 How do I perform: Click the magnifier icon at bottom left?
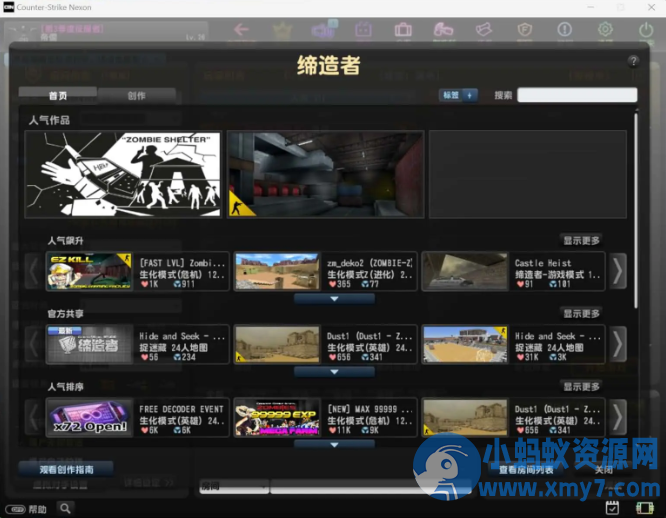(65, 508)
